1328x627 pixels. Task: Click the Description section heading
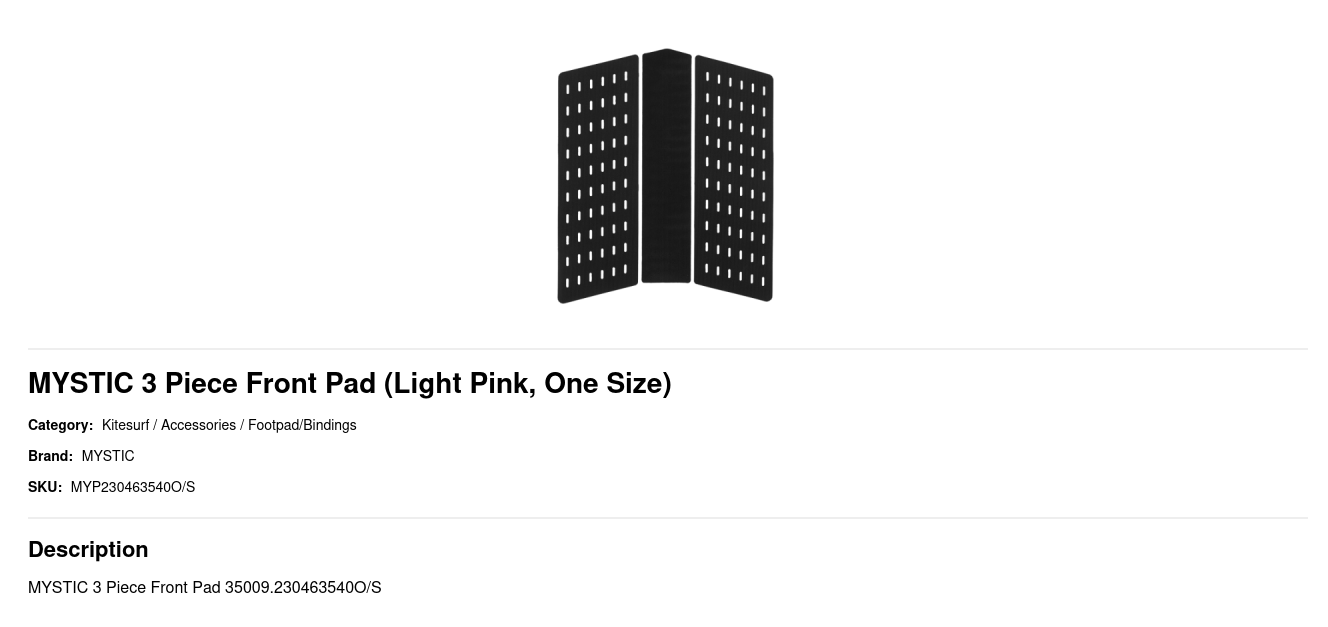[x=88, y=549]
